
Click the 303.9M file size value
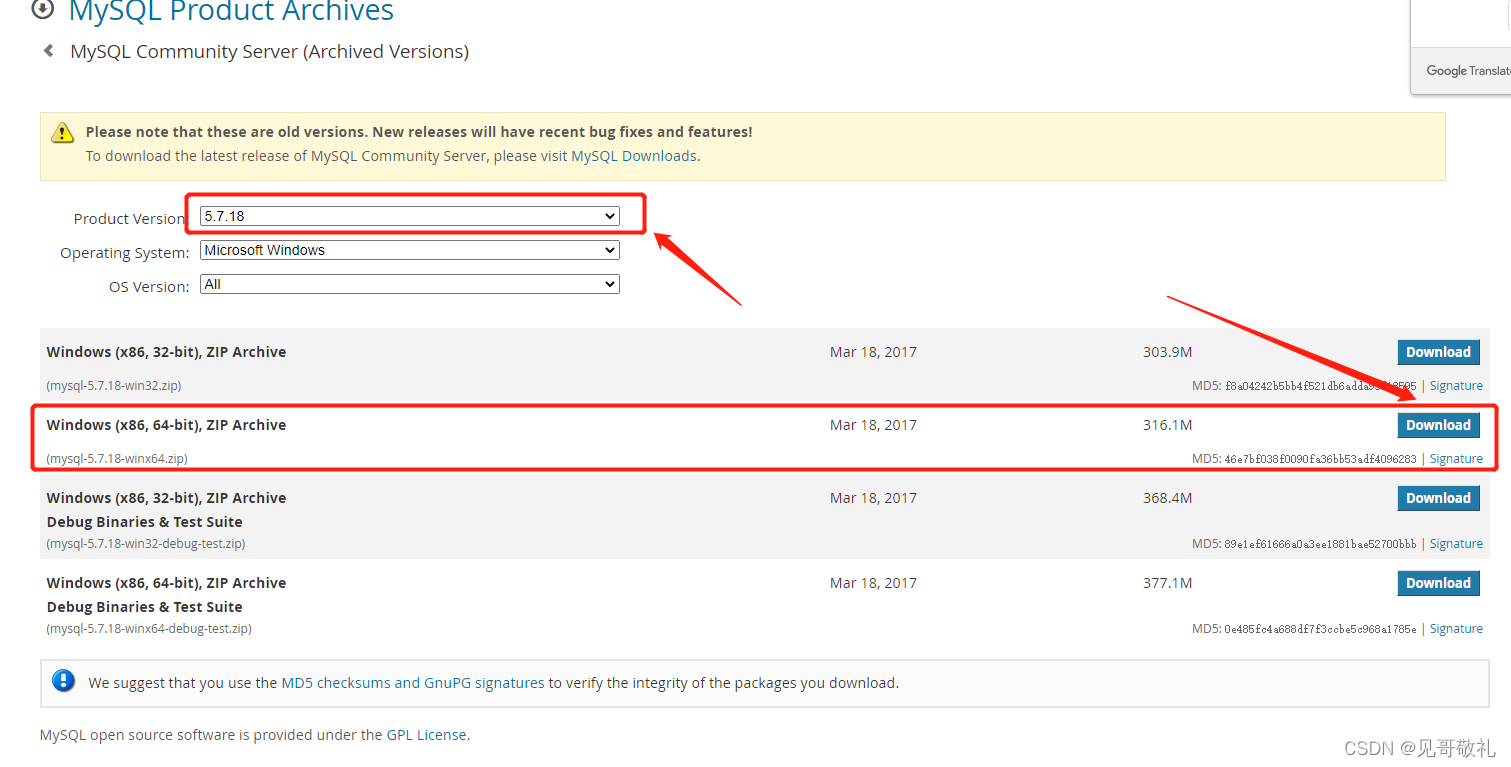1168,352
